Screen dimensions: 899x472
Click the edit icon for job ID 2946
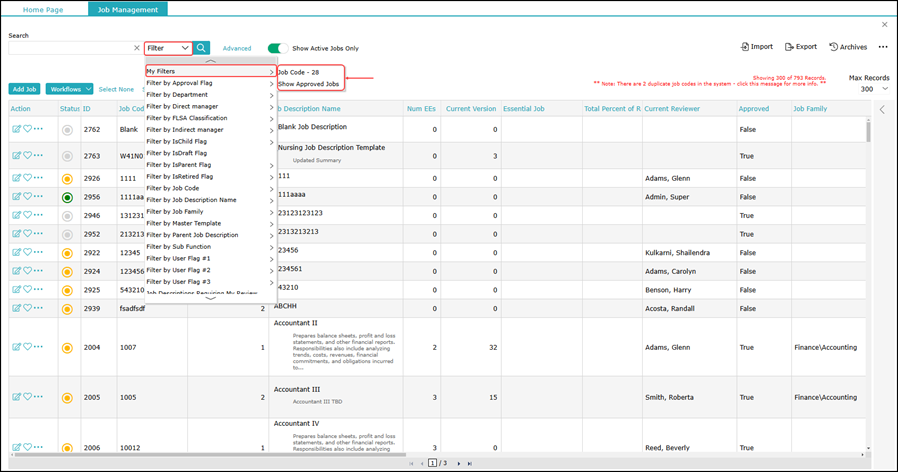pyautogui.click(x=16, y=214)
